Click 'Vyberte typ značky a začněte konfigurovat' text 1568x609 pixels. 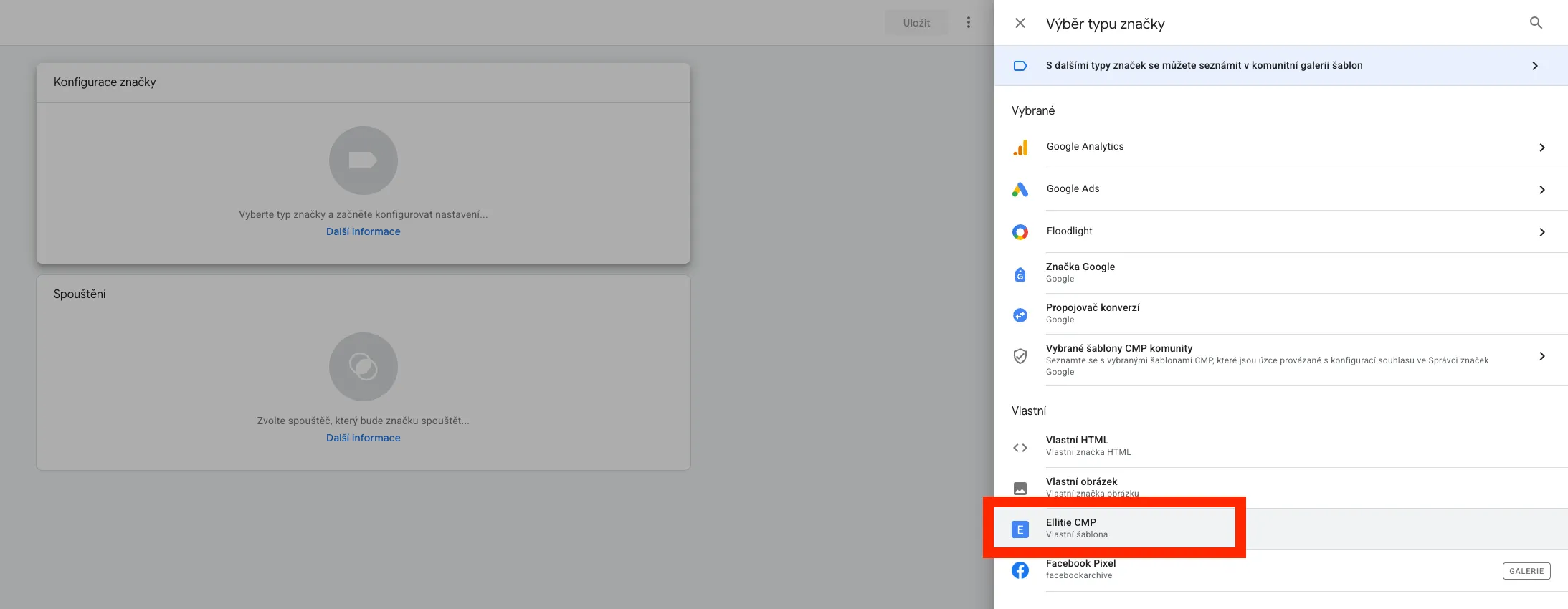364,214
